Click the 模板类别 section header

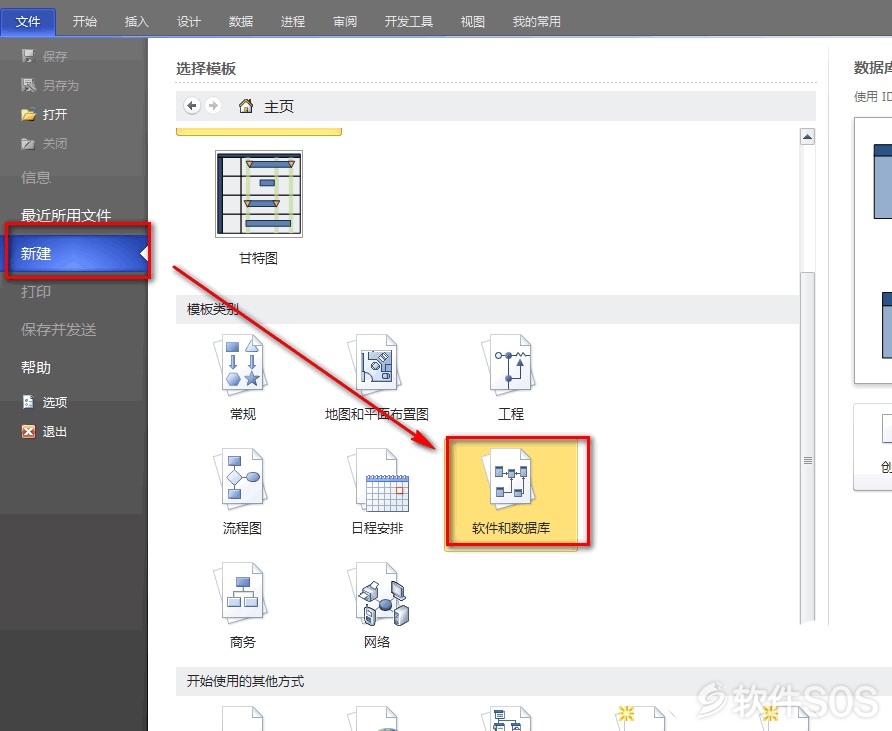point(488,309)
